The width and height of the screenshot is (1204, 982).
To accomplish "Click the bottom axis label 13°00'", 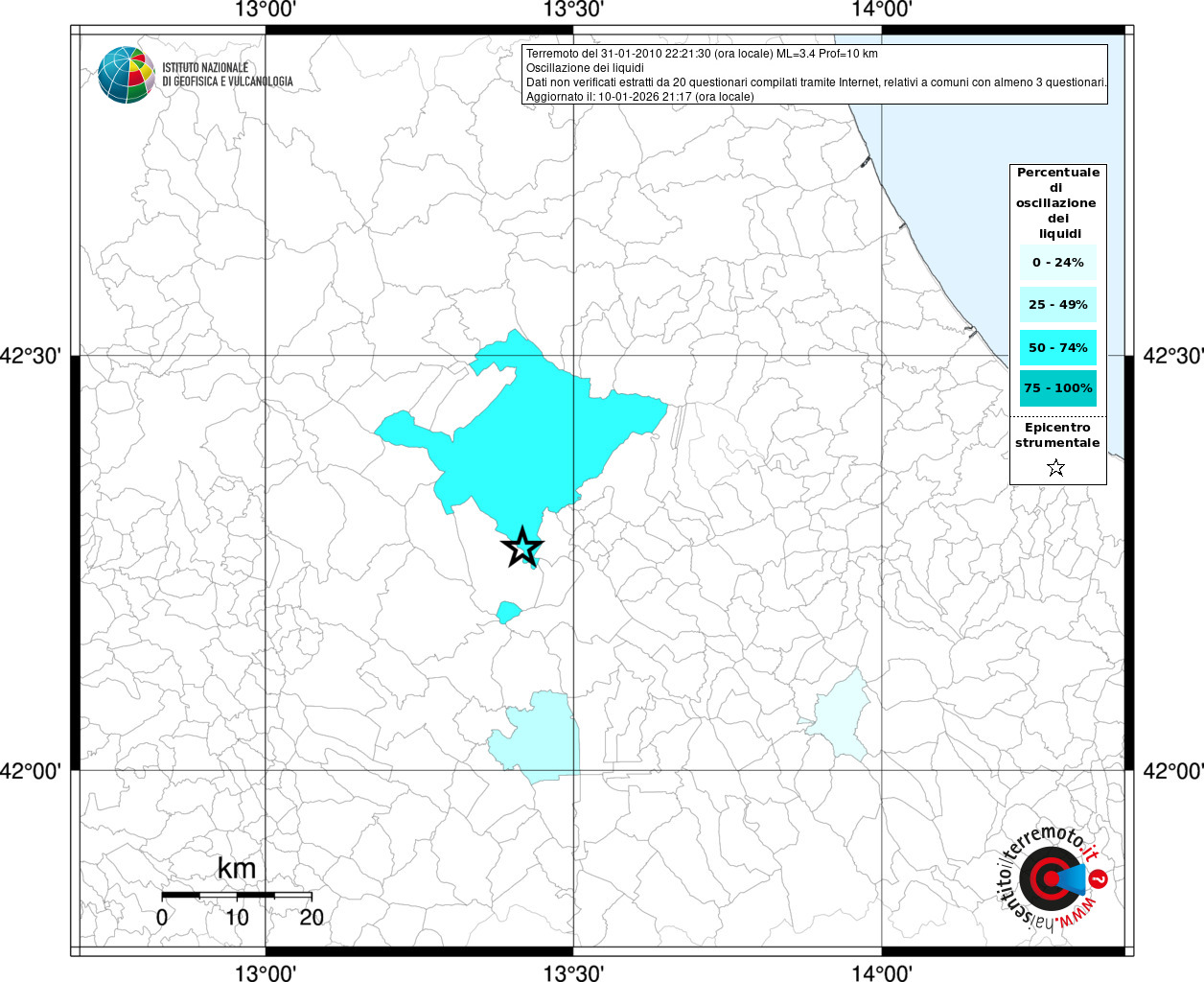I will [266, 973].
